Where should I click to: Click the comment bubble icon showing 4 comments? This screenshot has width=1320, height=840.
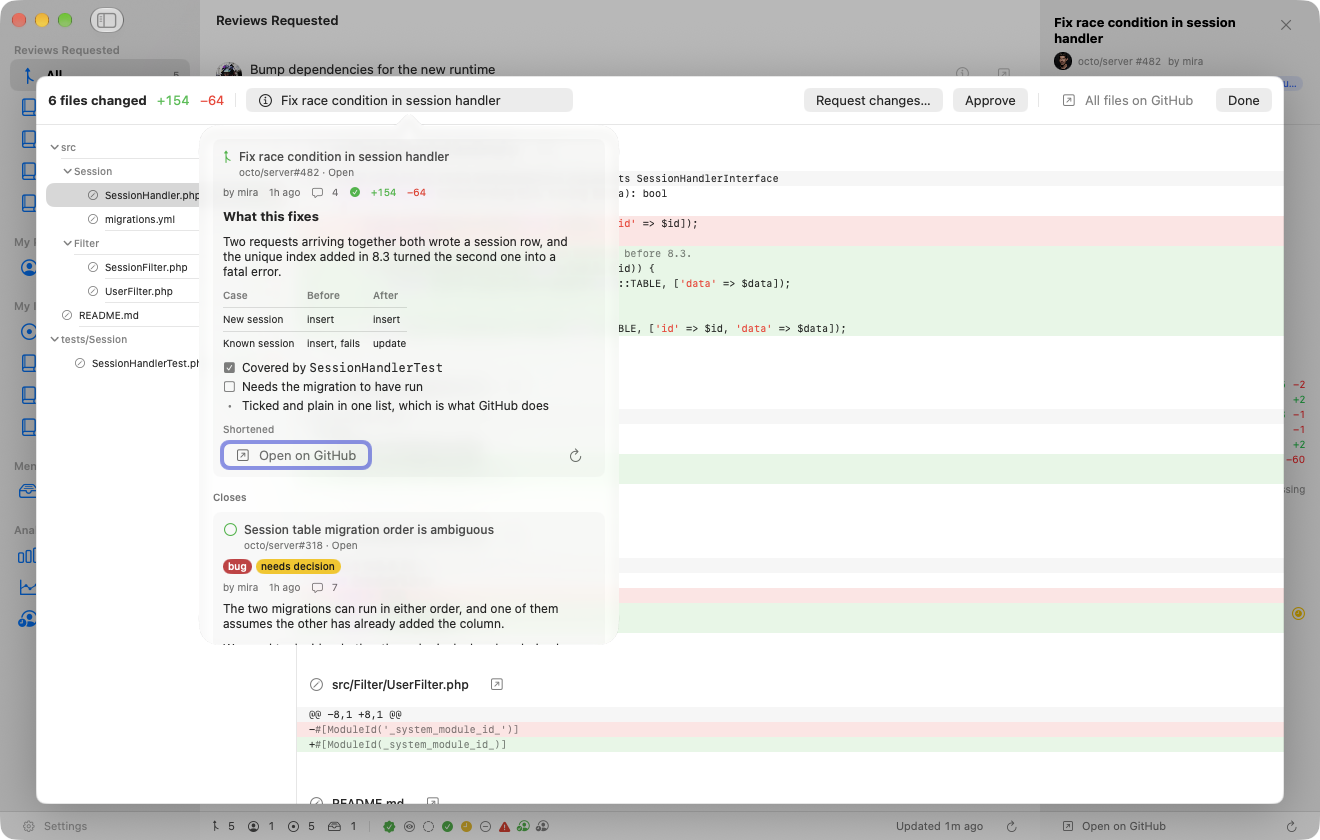[317, 192]
